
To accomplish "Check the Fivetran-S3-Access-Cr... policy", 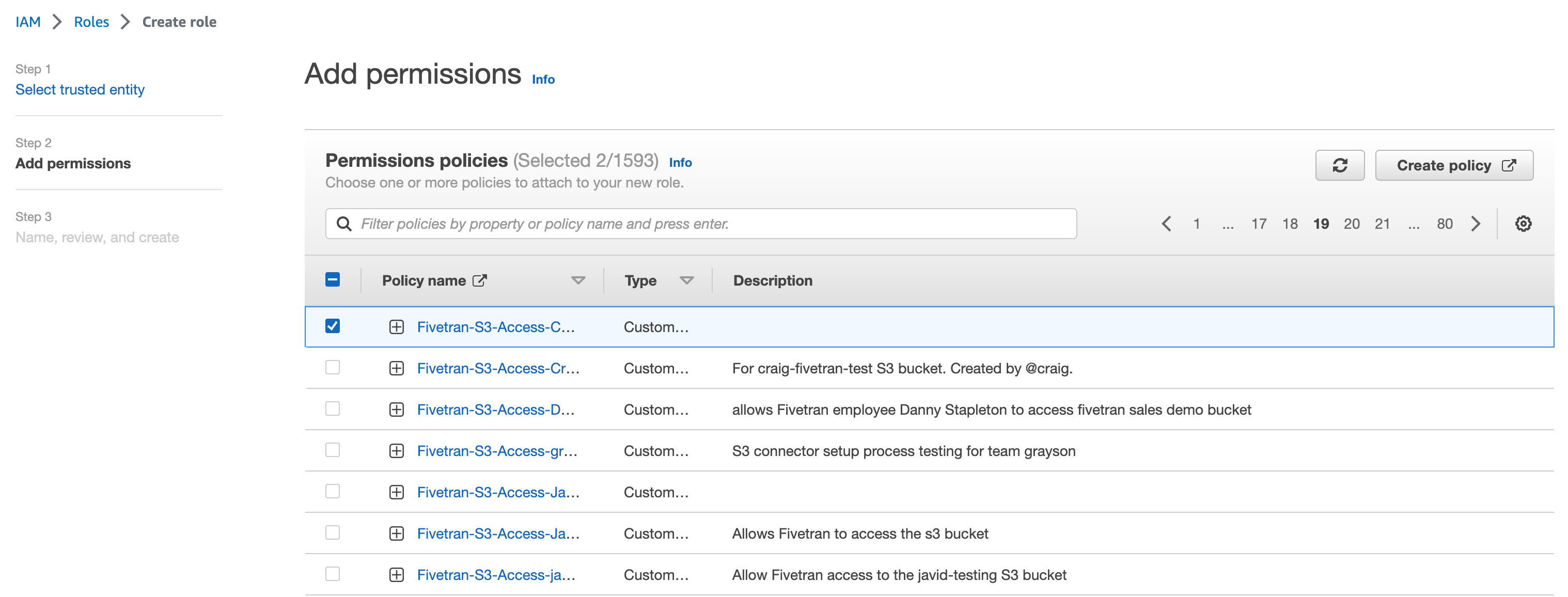I will 333,368.
